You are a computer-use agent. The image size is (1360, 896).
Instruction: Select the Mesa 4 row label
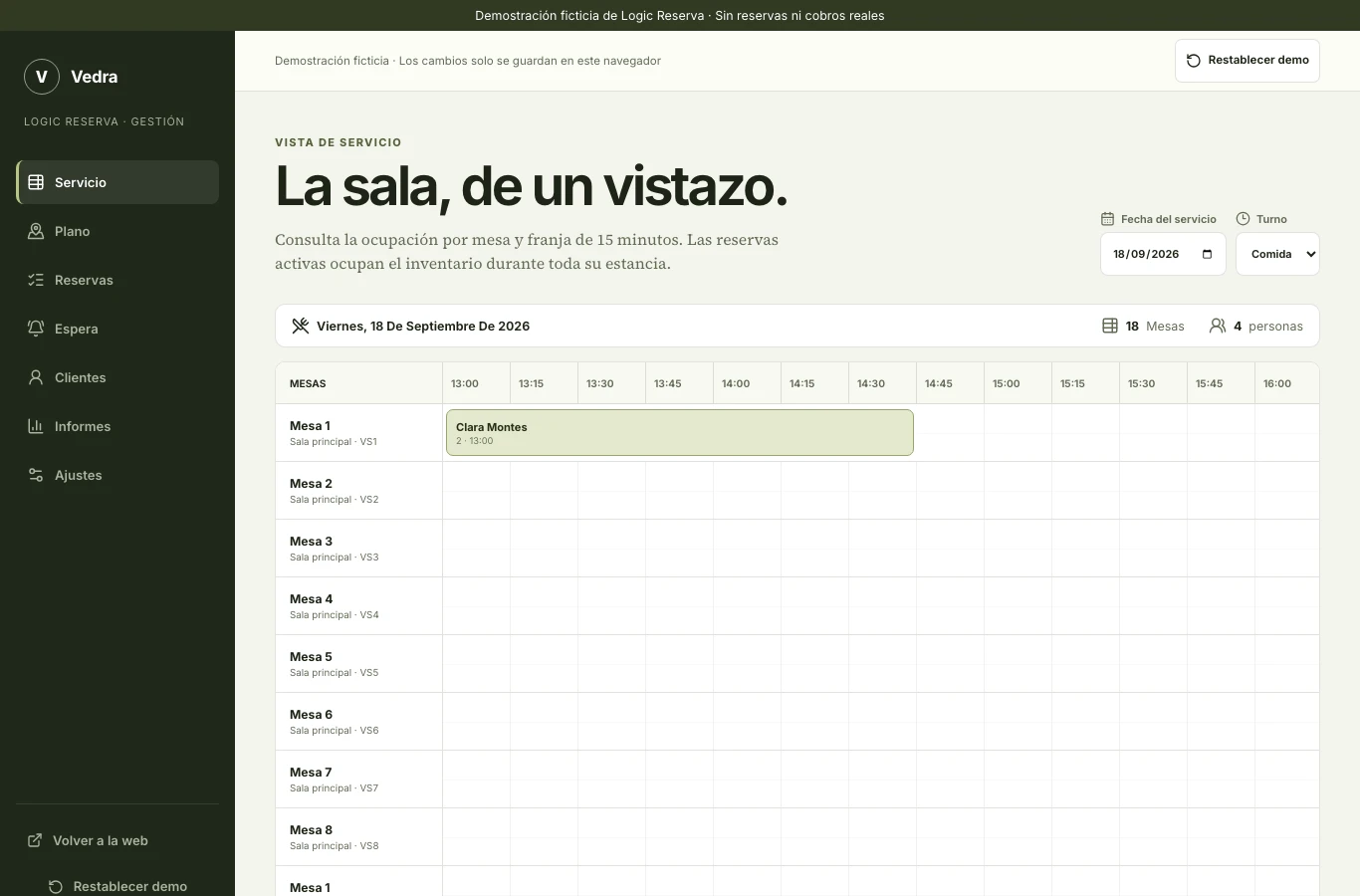[x=359, y=606]
